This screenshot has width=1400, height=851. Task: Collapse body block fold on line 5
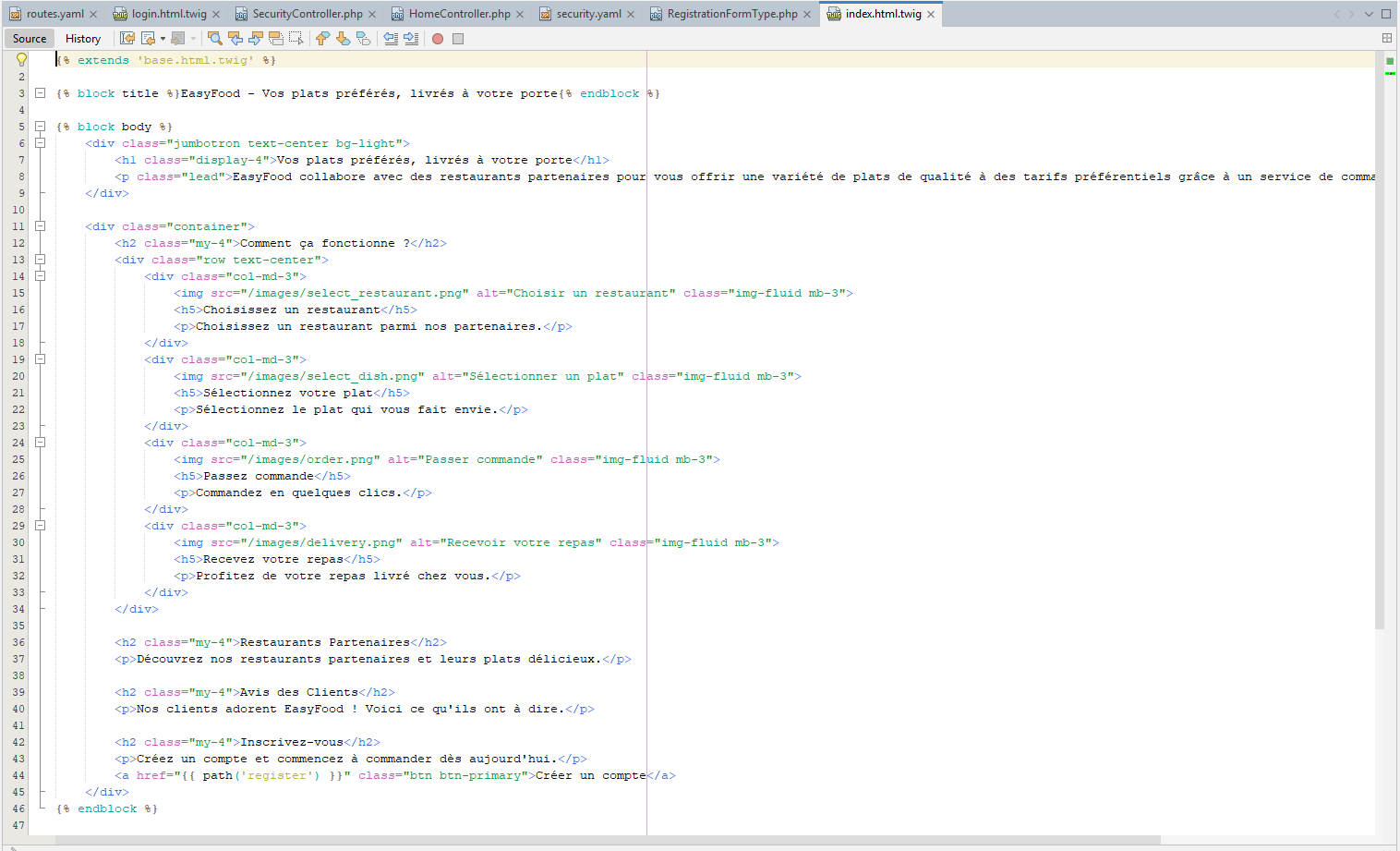click(x=40, y=126)
